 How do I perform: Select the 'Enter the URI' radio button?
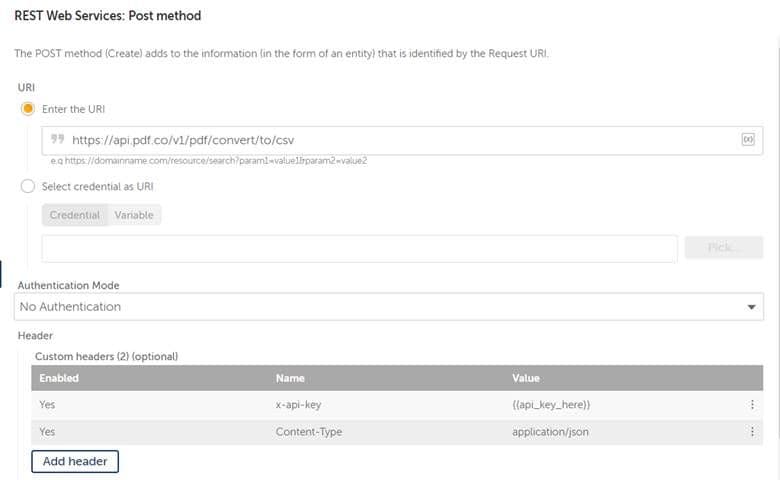tap(28, 108)
